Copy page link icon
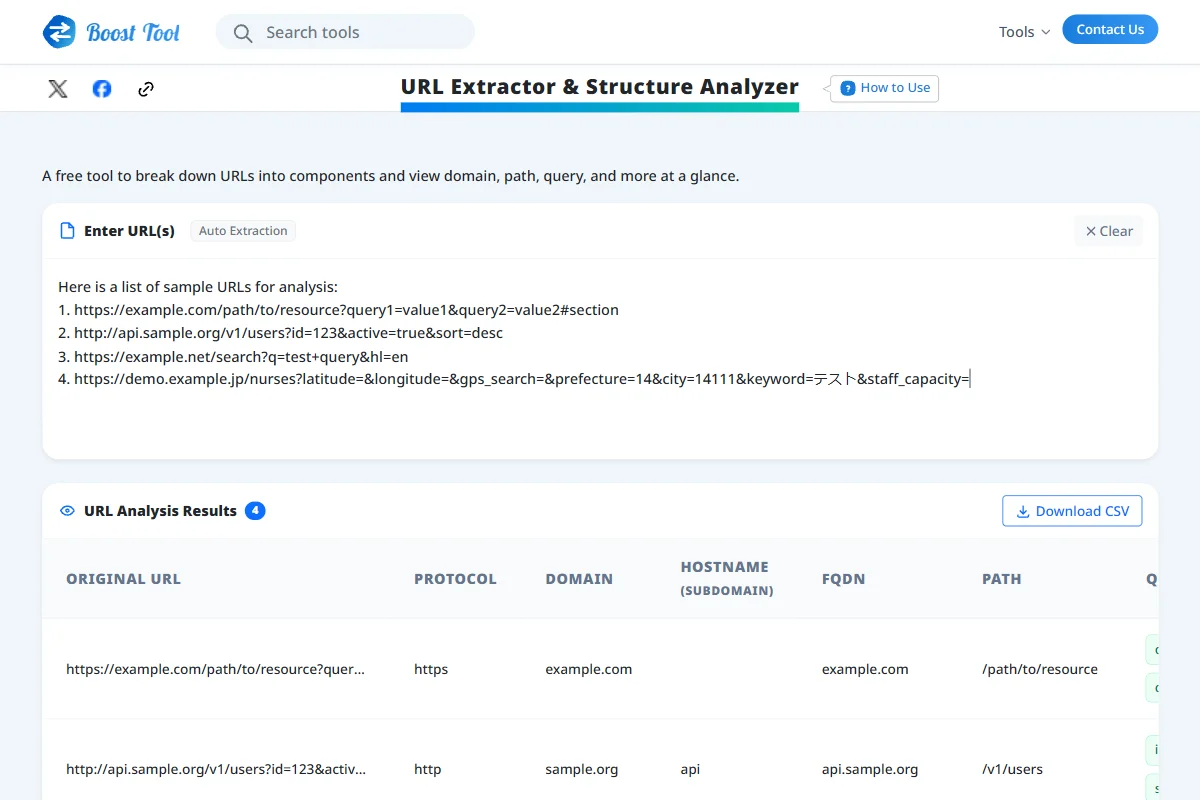Viewport: 1200px width, 800px height. pyautogui.click(x=146, y=89)
